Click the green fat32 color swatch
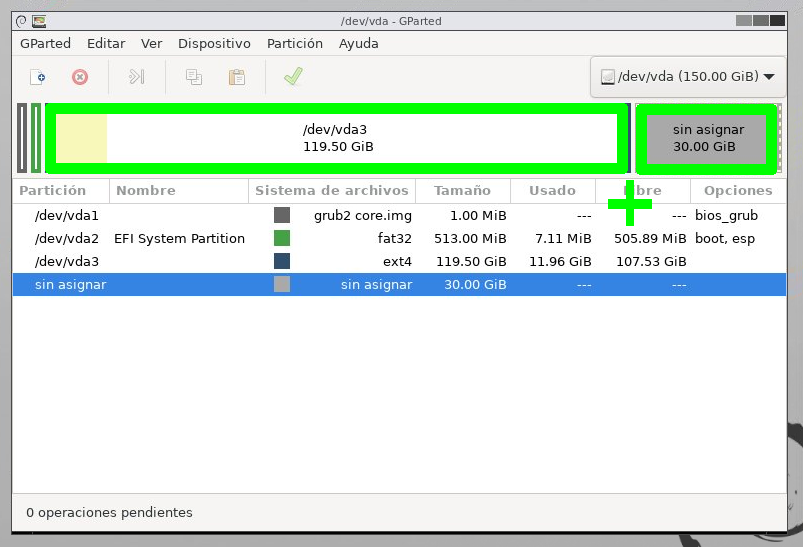The width and height of the screenshot is (803, 547). [282, 238]
